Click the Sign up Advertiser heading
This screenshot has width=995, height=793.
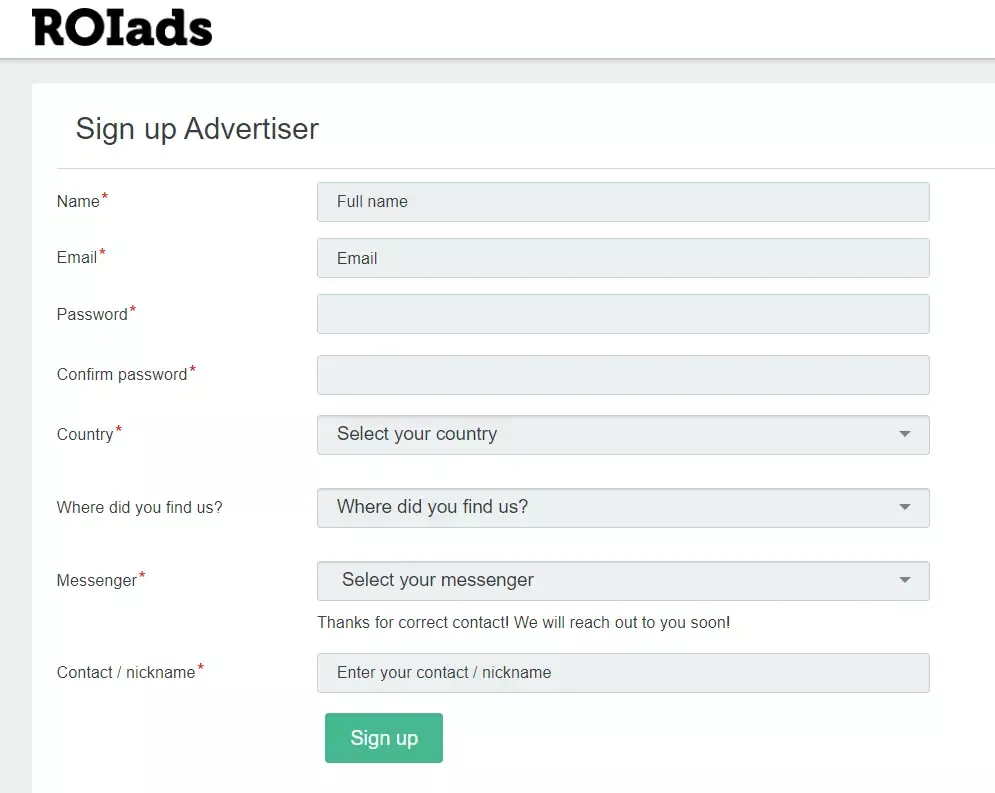coord(197,129)
